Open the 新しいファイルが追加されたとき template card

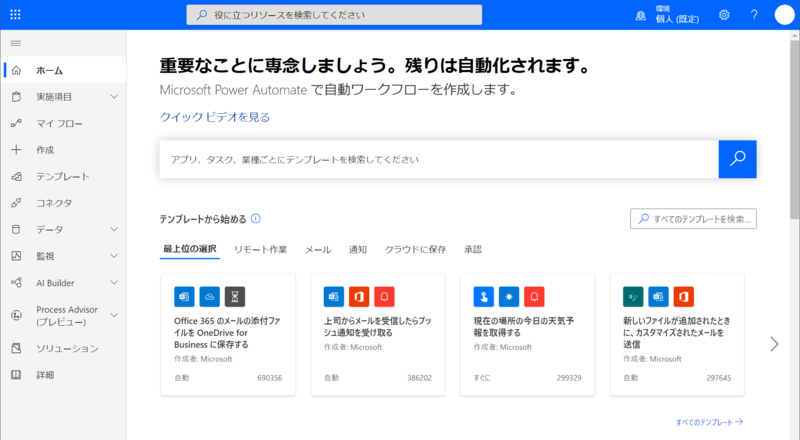tap(677, 334)
